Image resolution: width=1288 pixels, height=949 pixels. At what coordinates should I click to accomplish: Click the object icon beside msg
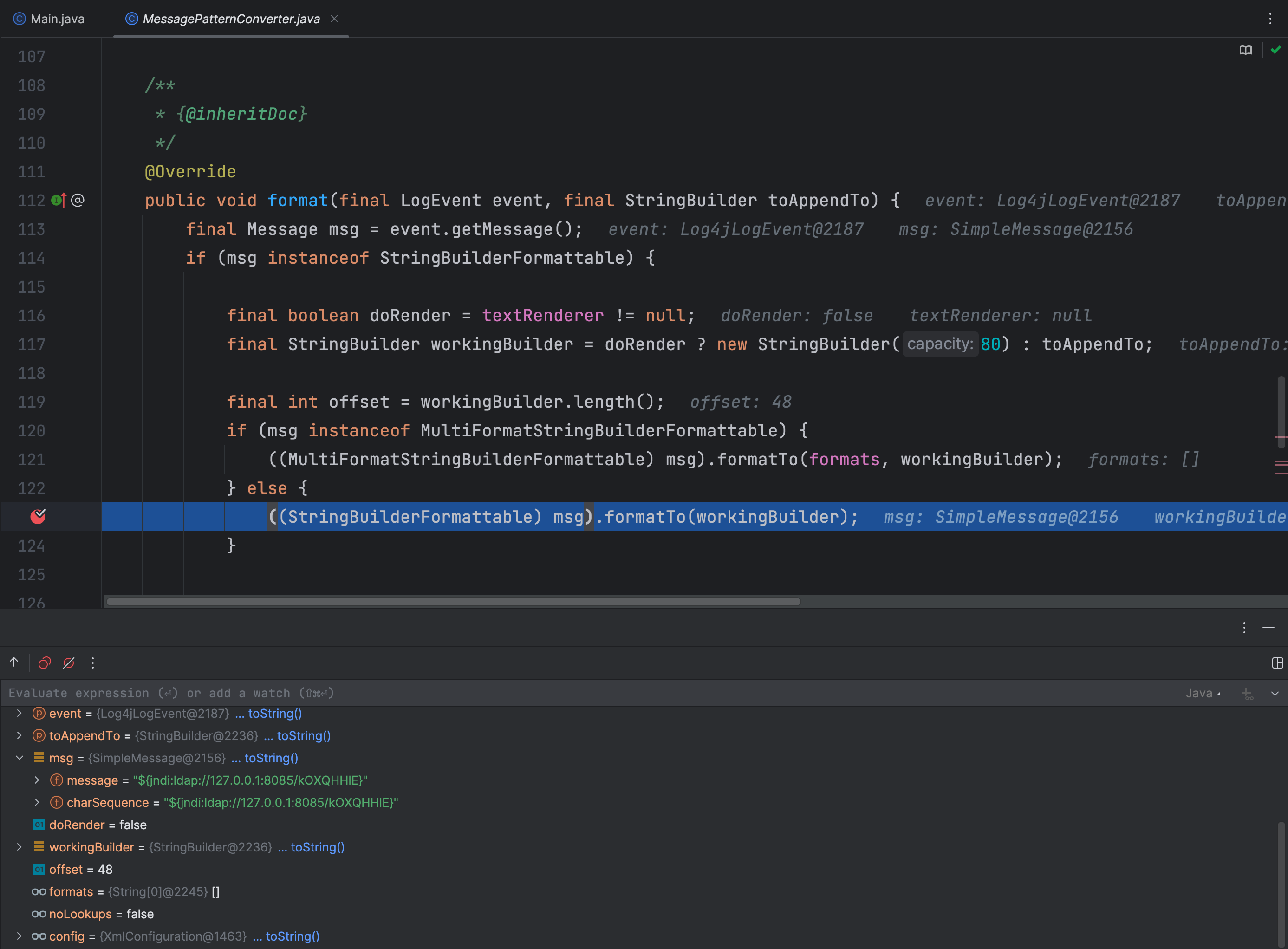point(39,758)
